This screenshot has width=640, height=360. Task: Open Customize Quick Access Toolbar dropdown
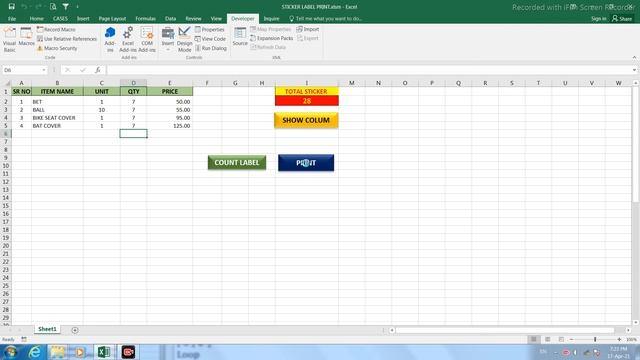[78, 7]
